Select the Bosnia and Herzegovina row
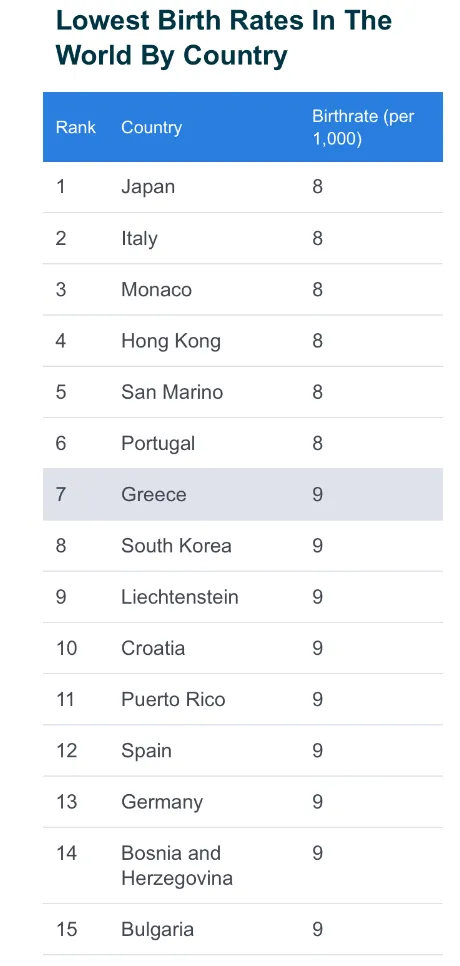Screen dimensions: 460x966 [x=243, y=866]
